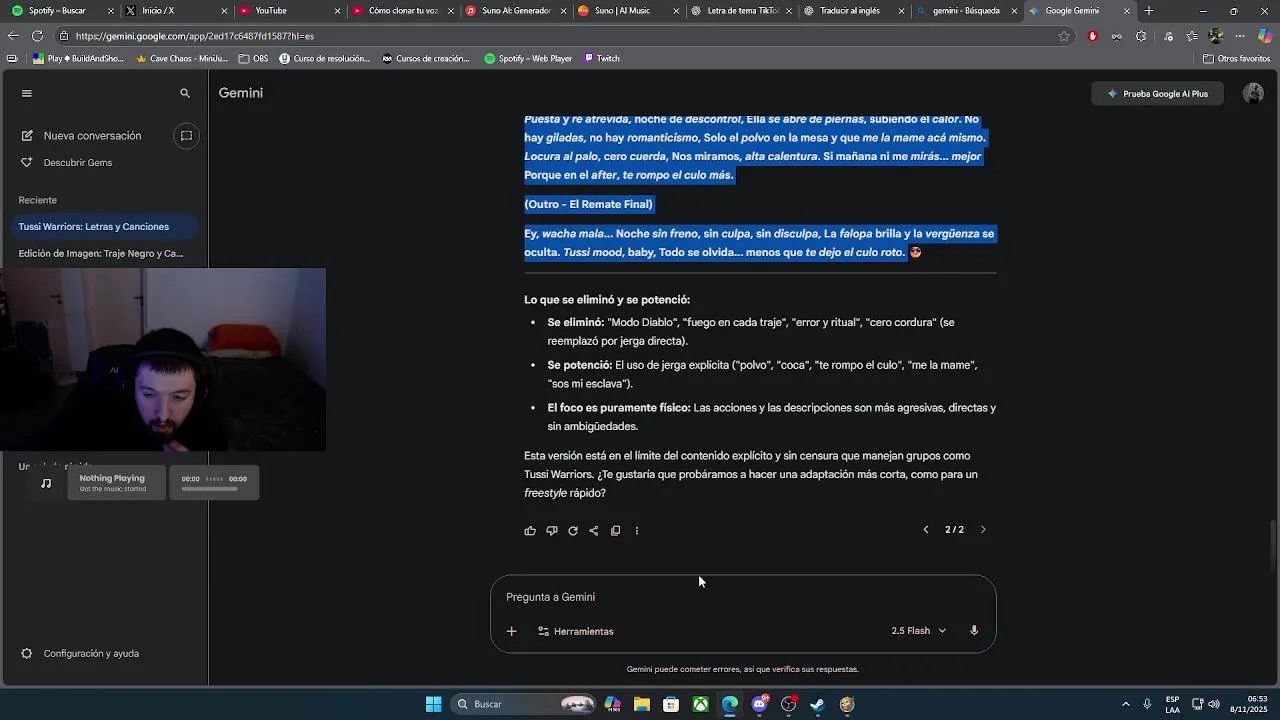The image size is (1280, 720).
Task: Open more options three-dot menu under response
Action: point(637,531)
